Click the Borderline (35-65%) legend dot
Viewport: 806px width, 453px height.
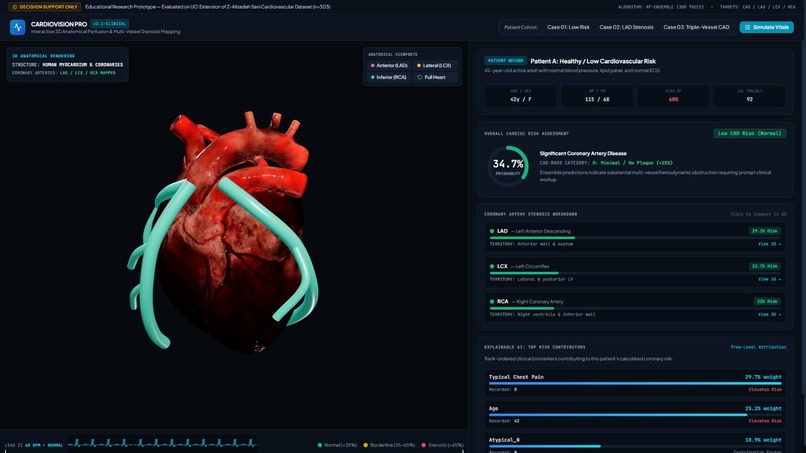[x=365, y=445]
